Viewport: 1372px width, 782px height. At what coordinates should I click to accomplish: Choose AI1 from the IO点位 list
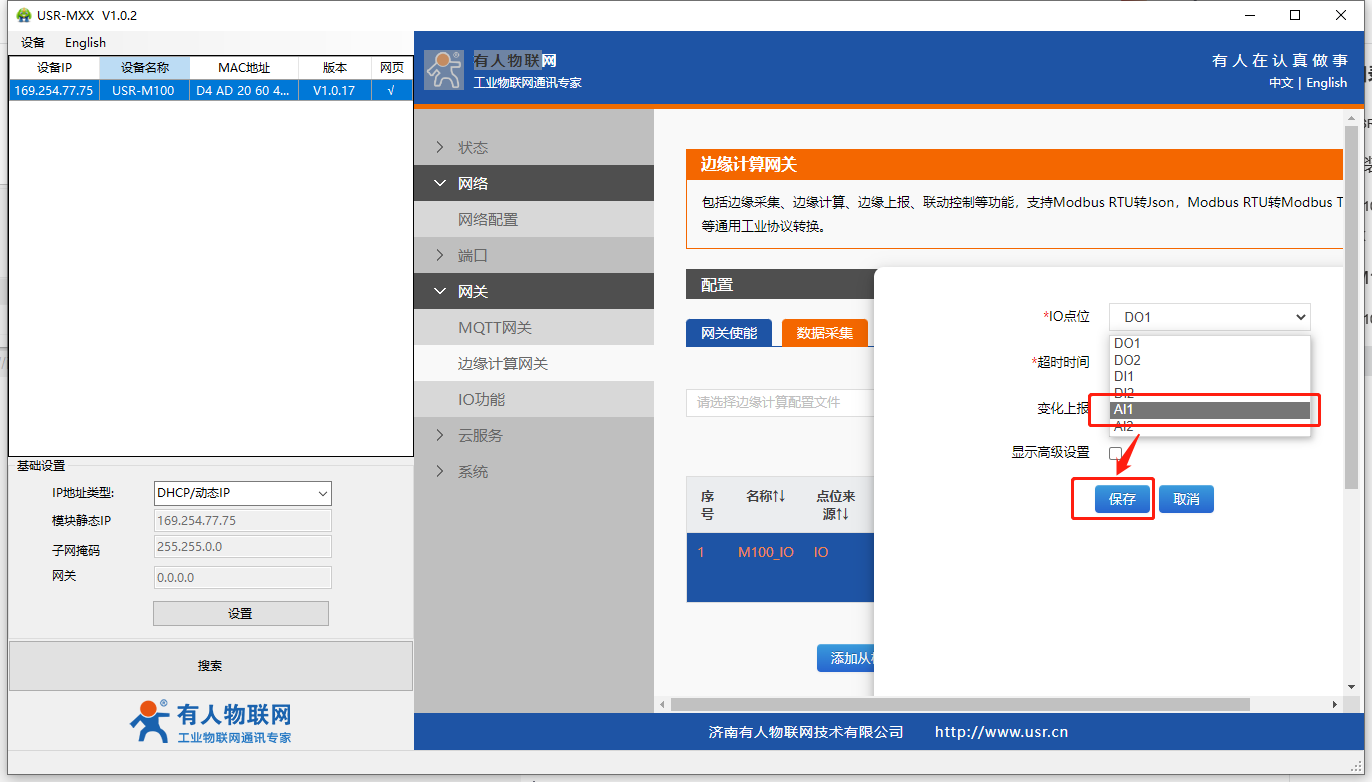[1210, 410]
